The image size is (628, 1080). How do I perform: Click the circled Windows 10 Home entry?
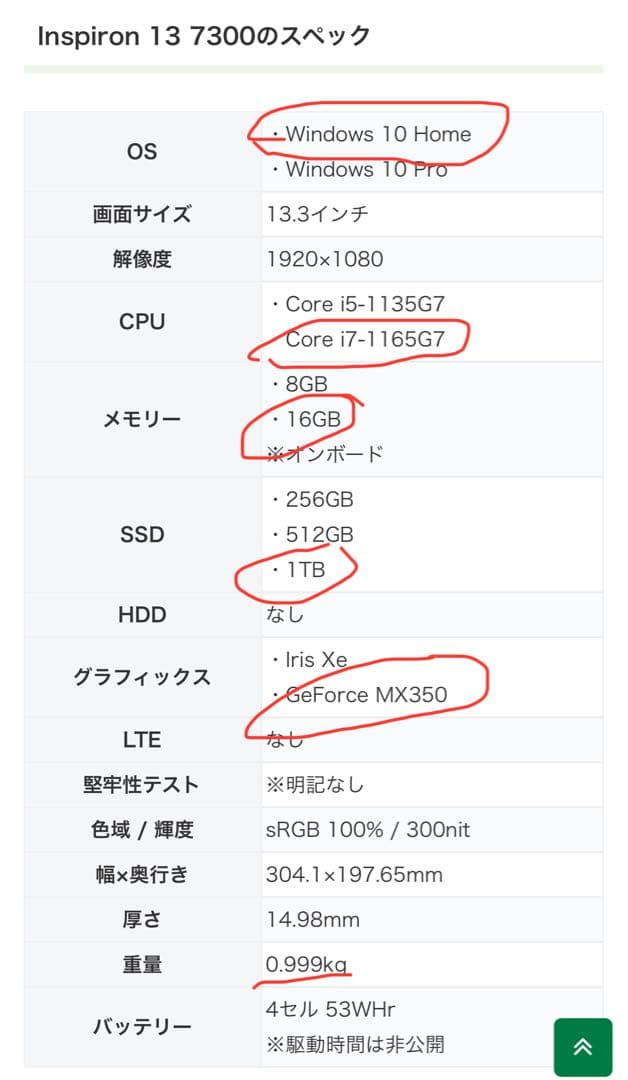click(380, 132)
